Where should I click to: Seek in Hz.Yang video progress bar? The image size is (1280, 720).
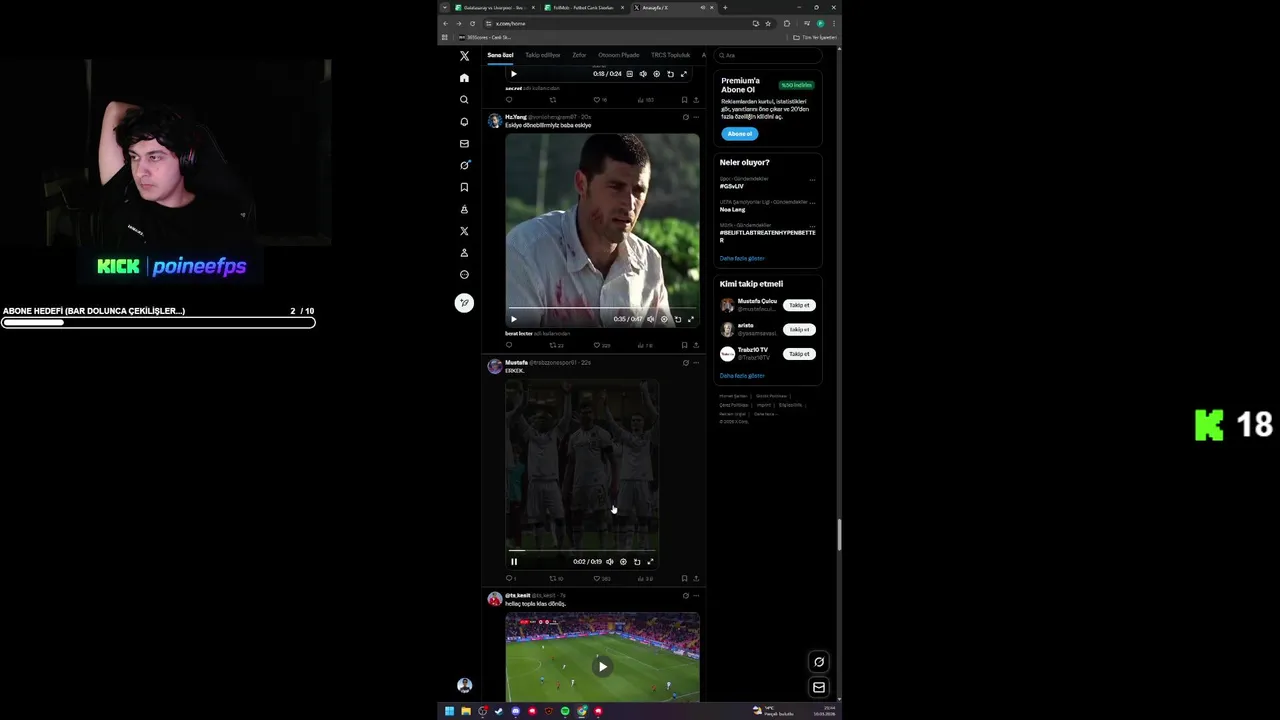coord(602,308)
